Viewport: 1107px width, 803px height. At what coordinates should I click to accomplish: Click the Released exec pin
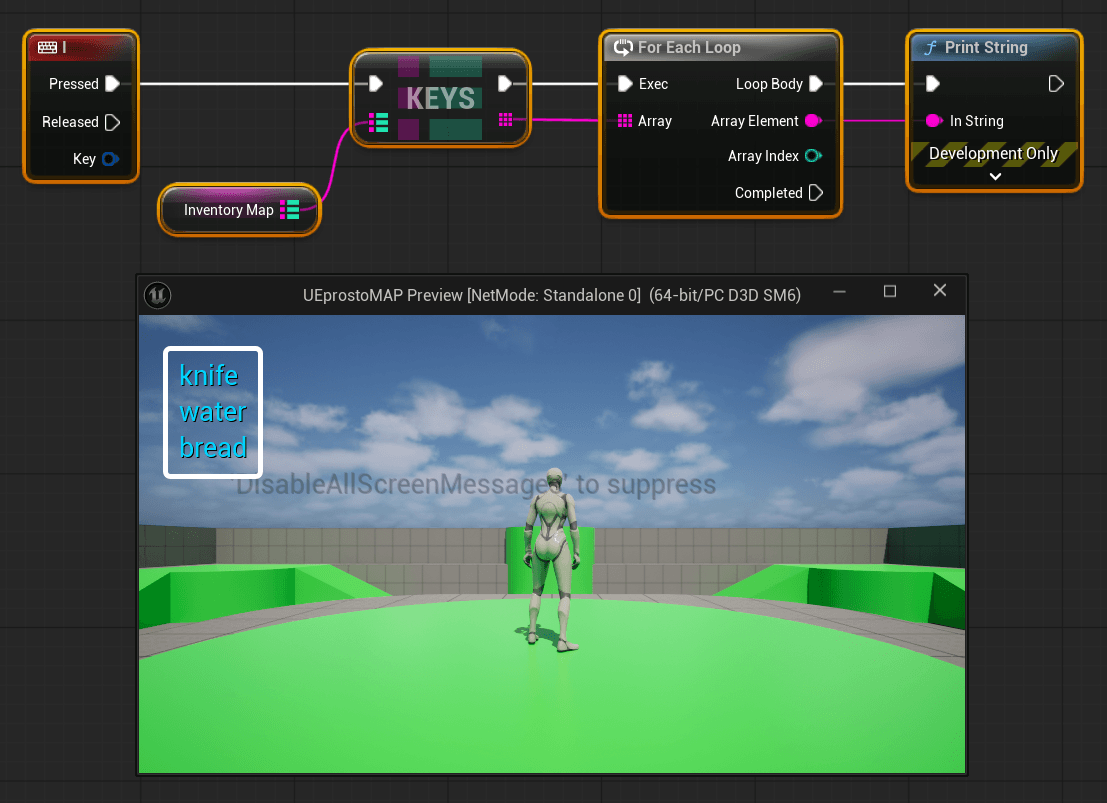click(x=112, y=121)
